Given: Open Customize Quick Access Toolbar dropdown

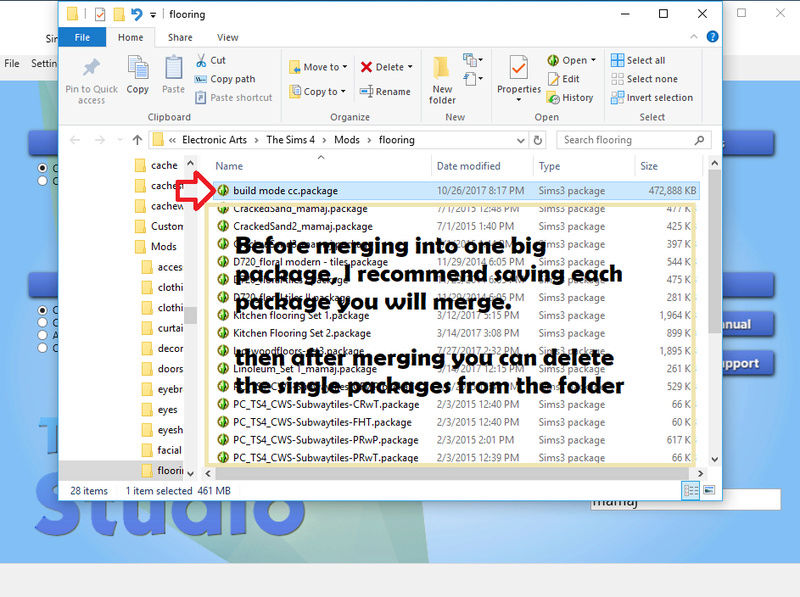Looking at the screenshot, I should point(153,15).
